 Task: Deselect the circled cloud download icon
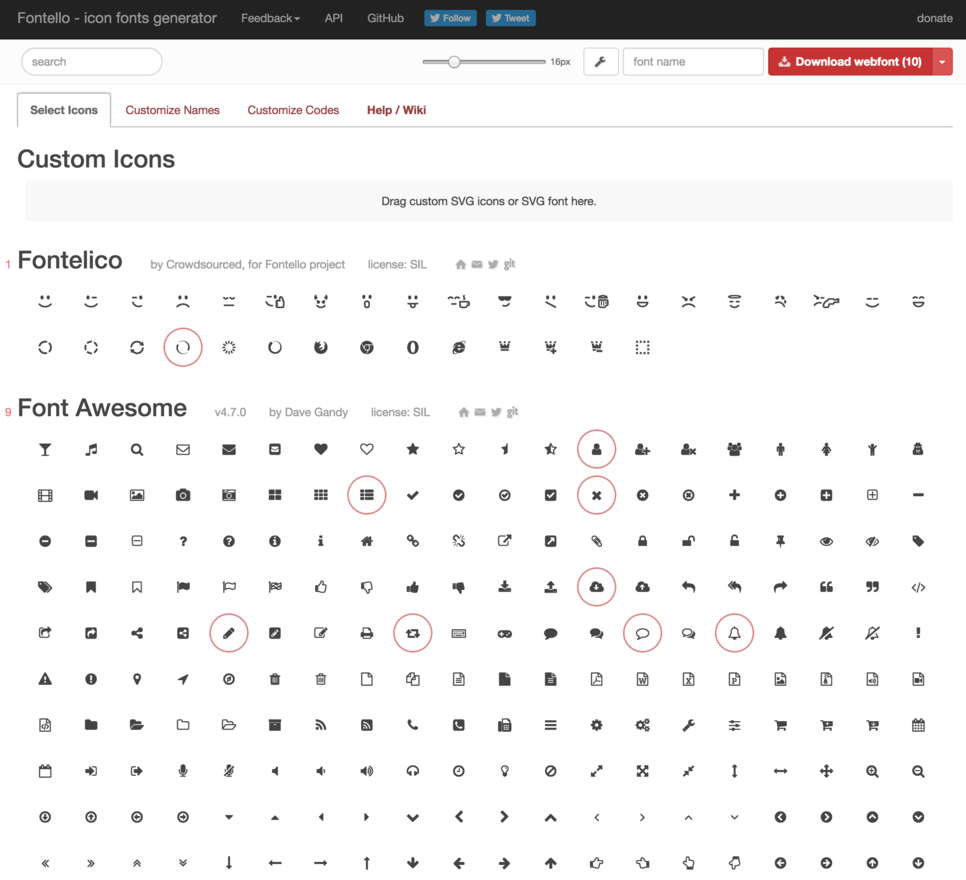pos(596,587)
